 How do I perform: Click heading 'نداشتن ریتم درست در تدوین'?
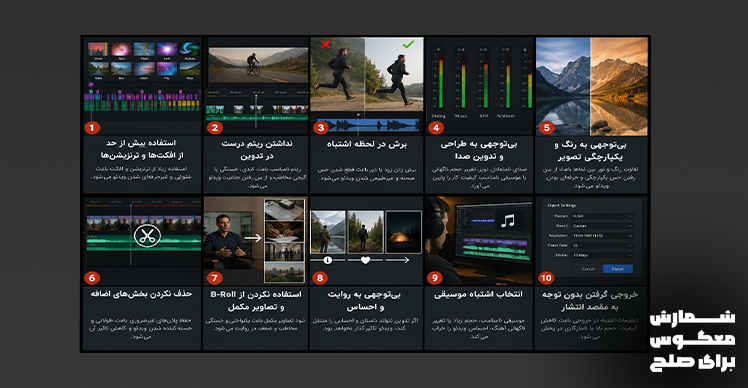tap(257, 150)
